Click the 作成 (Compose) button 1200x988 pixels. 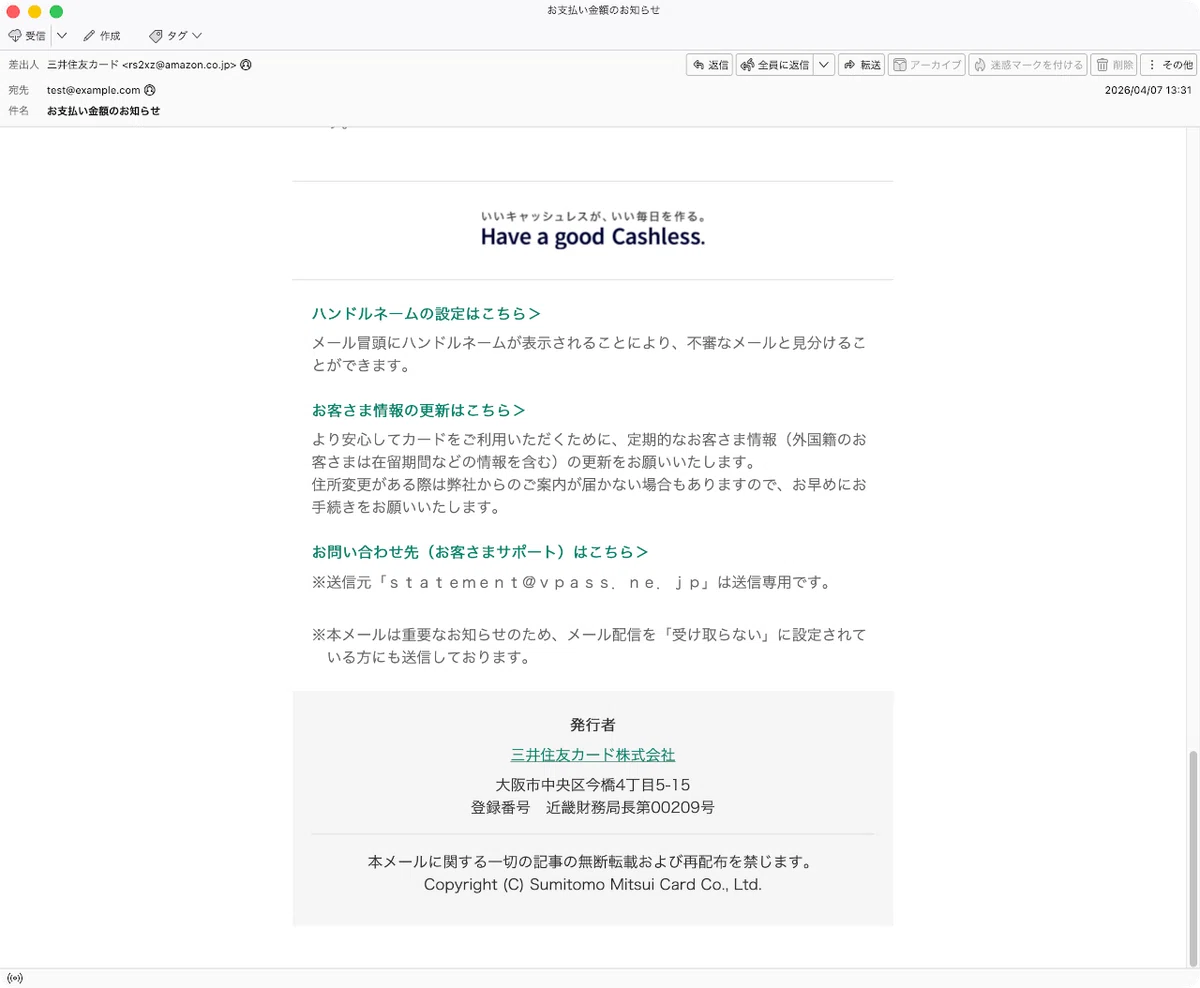101,35
